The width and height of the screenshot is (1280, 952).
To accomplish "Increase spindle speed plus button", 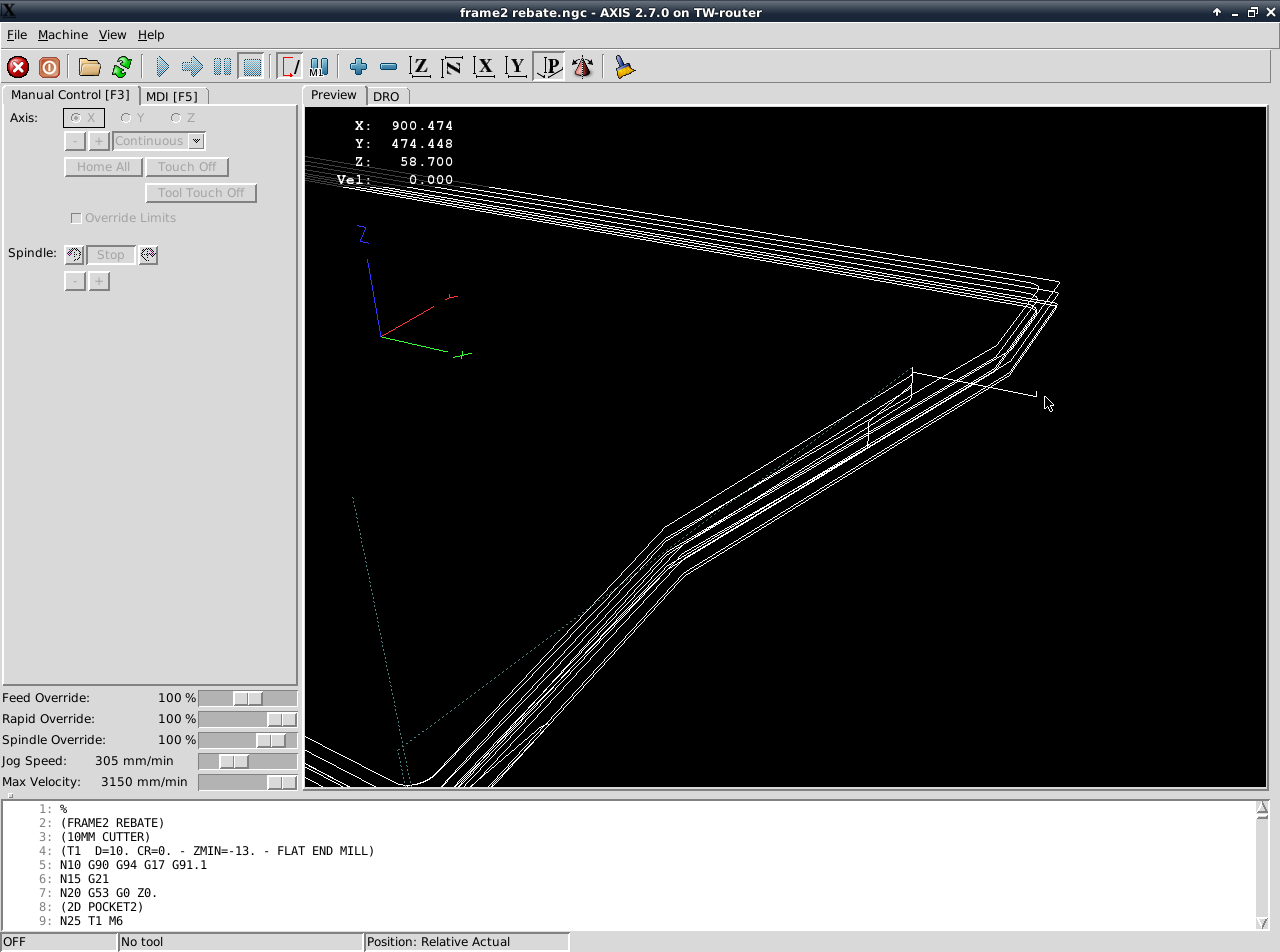I will pyautogui.click(x=99, y=281).
